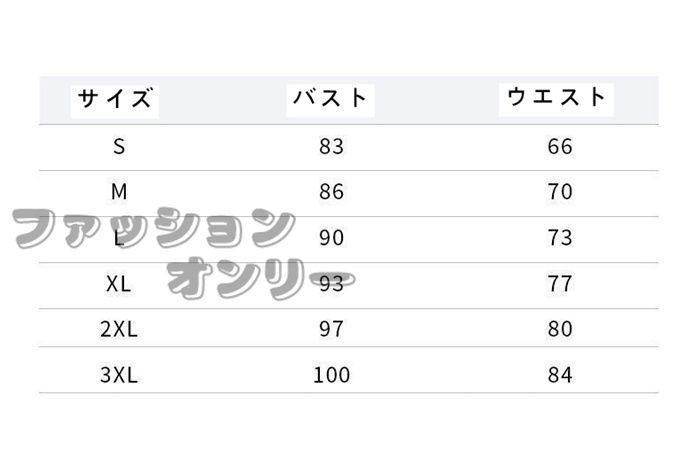Click the ウエスト column header
Viewport: 700px width, 473px height.
coord(558,97)
